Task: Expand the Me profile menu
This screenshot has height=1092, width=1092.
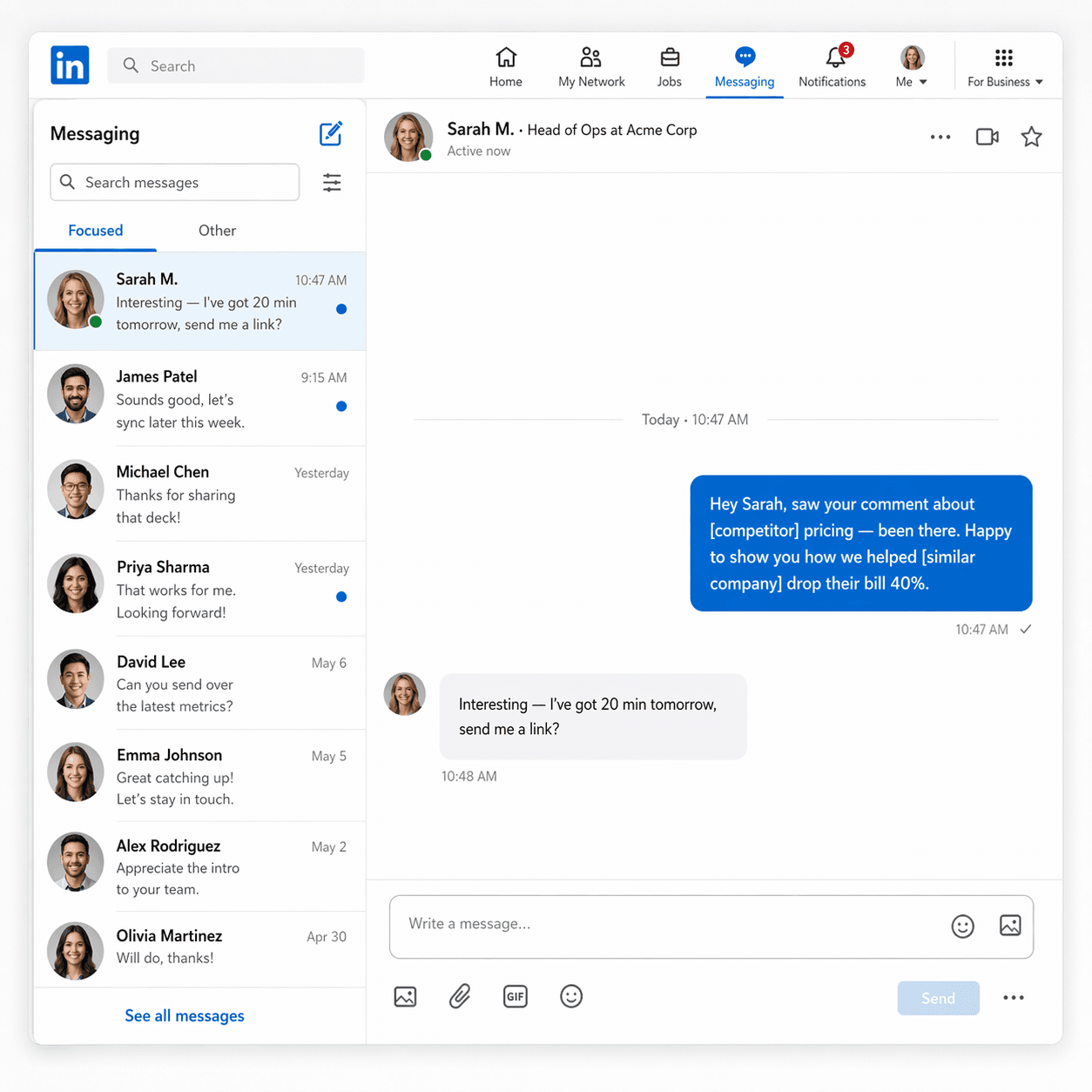Action: pos(912,67)
